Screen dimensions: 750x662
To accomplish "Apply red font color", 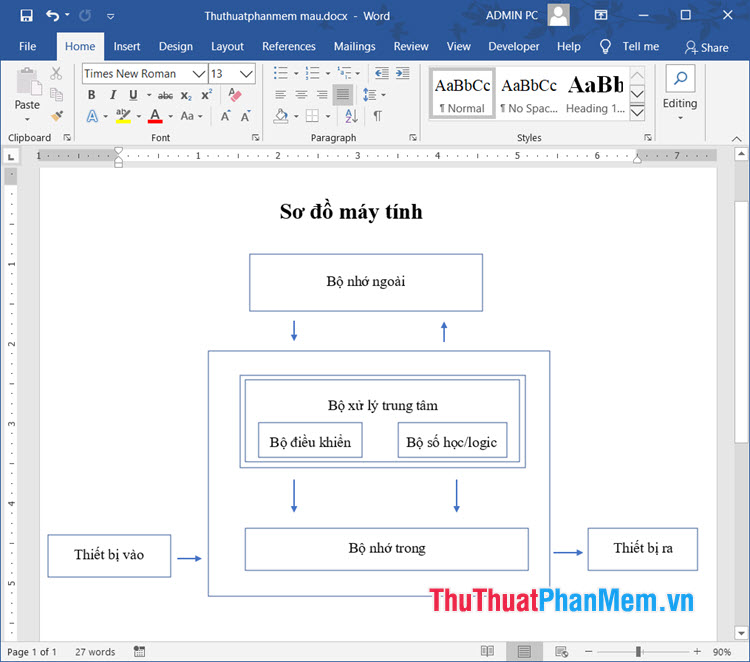I will [x=155, y=116].
